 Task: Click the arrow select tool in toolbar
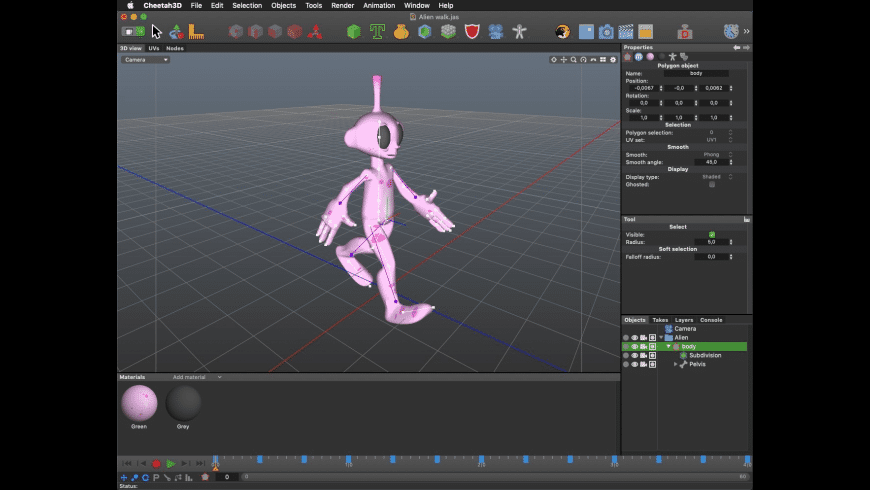[156, 31]
